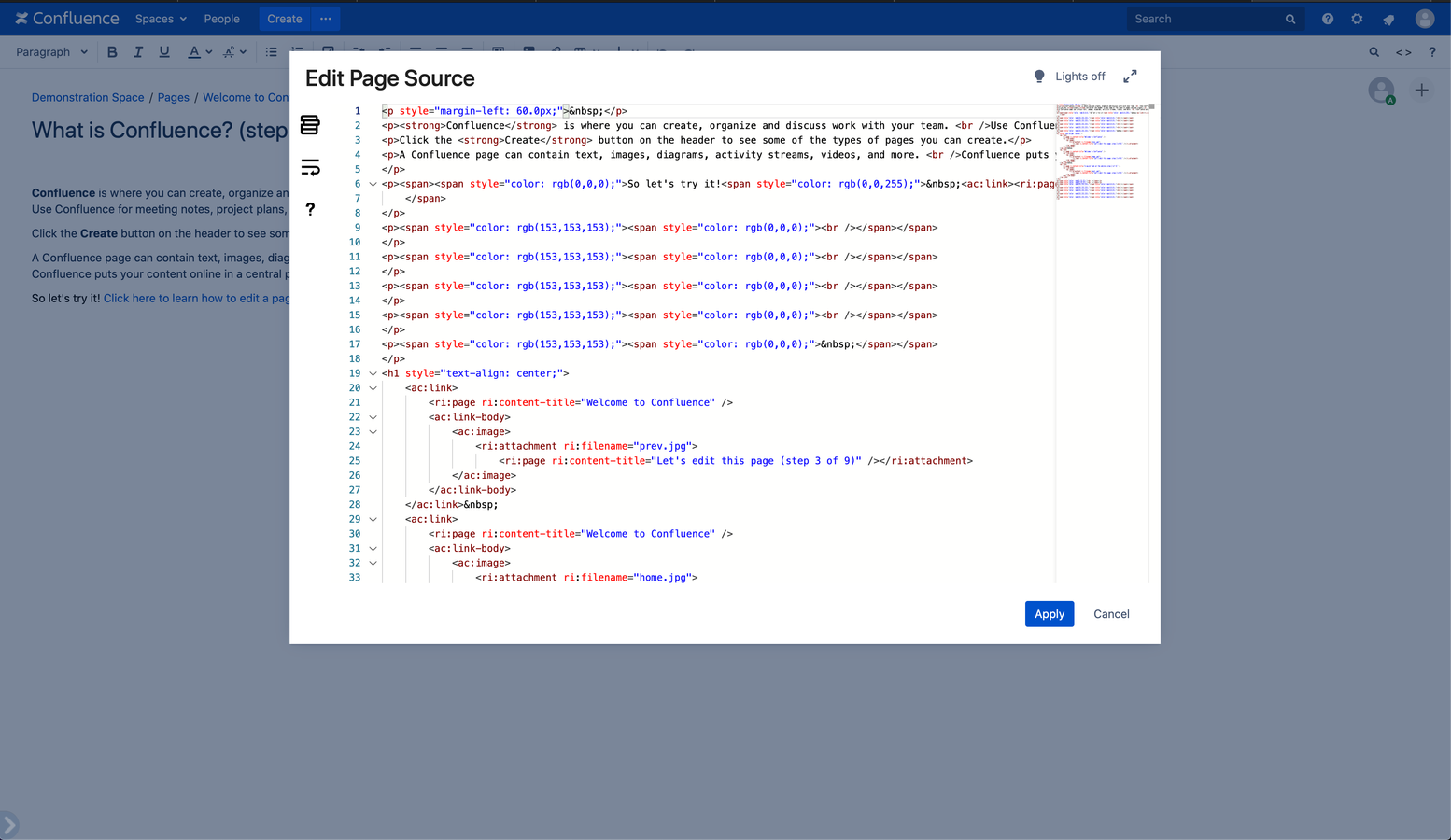Click "Let's edit this page" title on line 25
The width and height of the screenshot is (1451, 840).
756,461
